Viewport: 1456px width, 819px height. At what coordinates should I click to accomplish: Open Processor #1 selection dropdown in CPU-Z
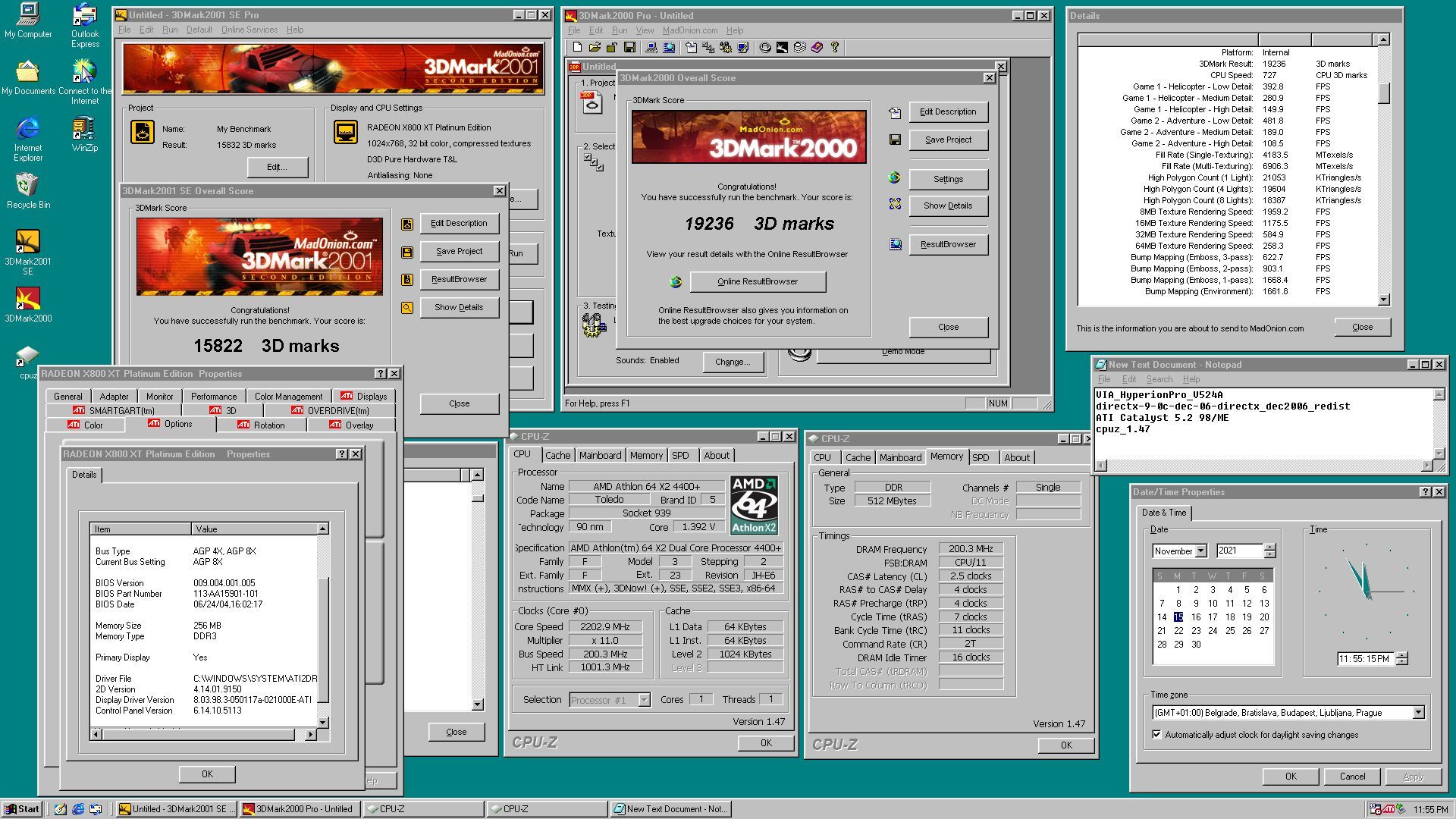(x=644, y=700)
